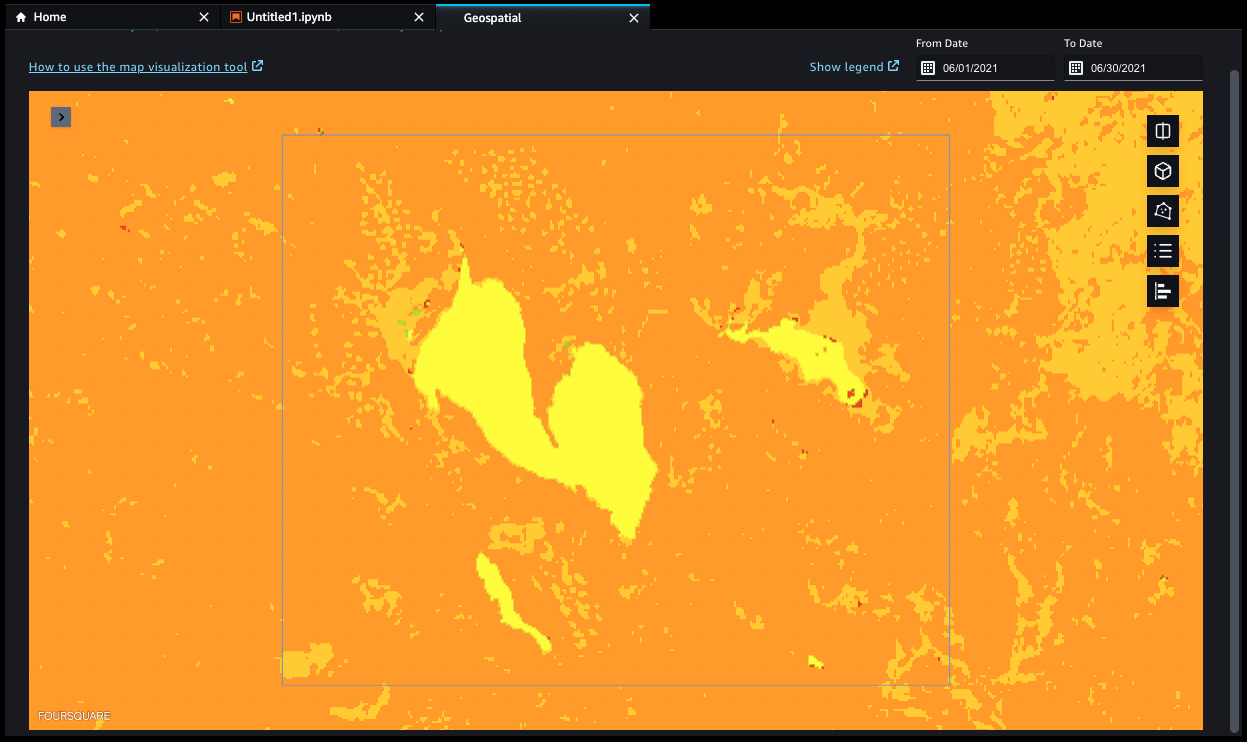
Task: Close the Geospatial tab
Action: [633, 17]
